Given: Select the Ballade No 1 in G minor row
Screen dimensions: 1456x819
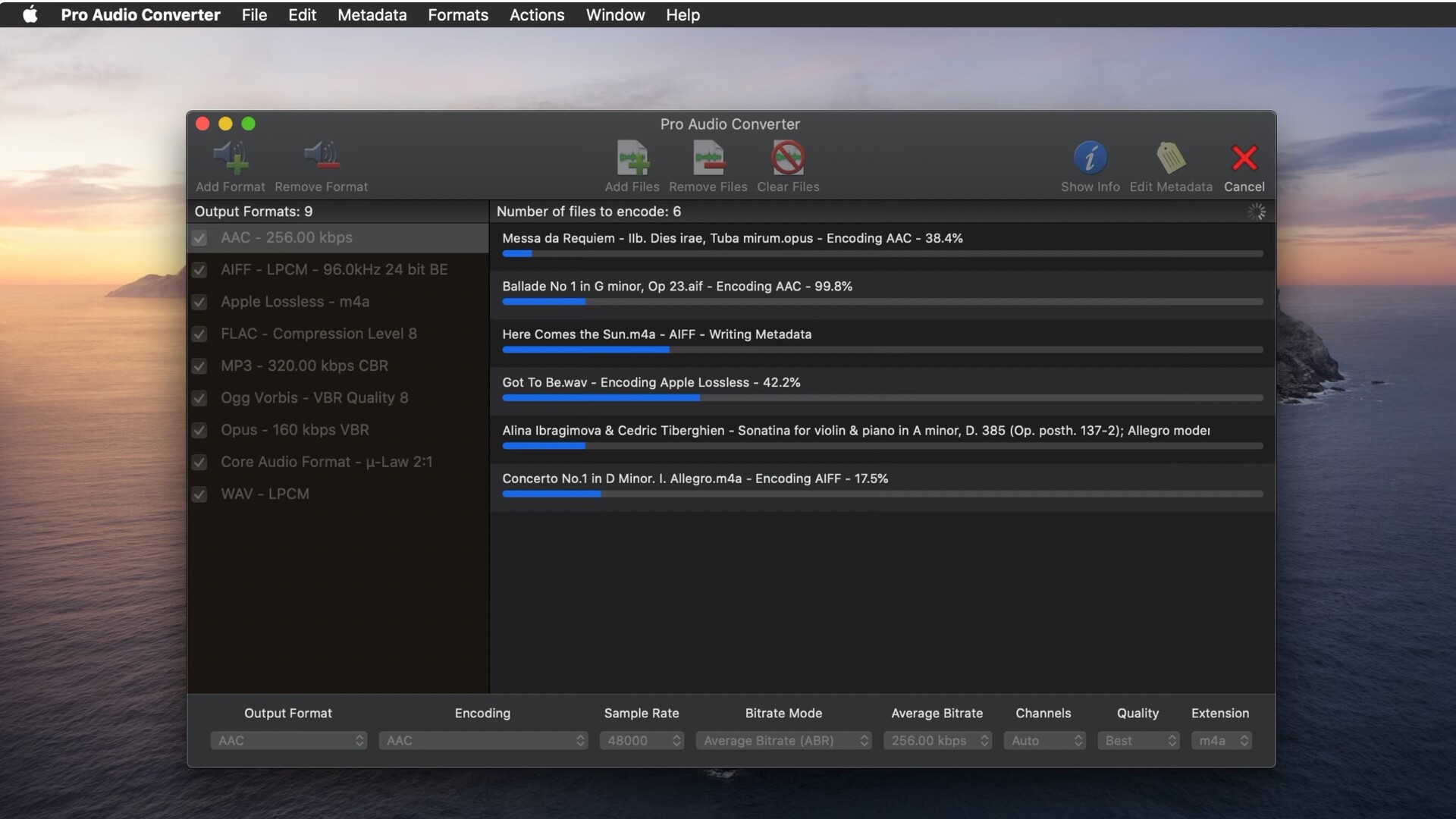Looking at the screenshot, I should 883,295.
